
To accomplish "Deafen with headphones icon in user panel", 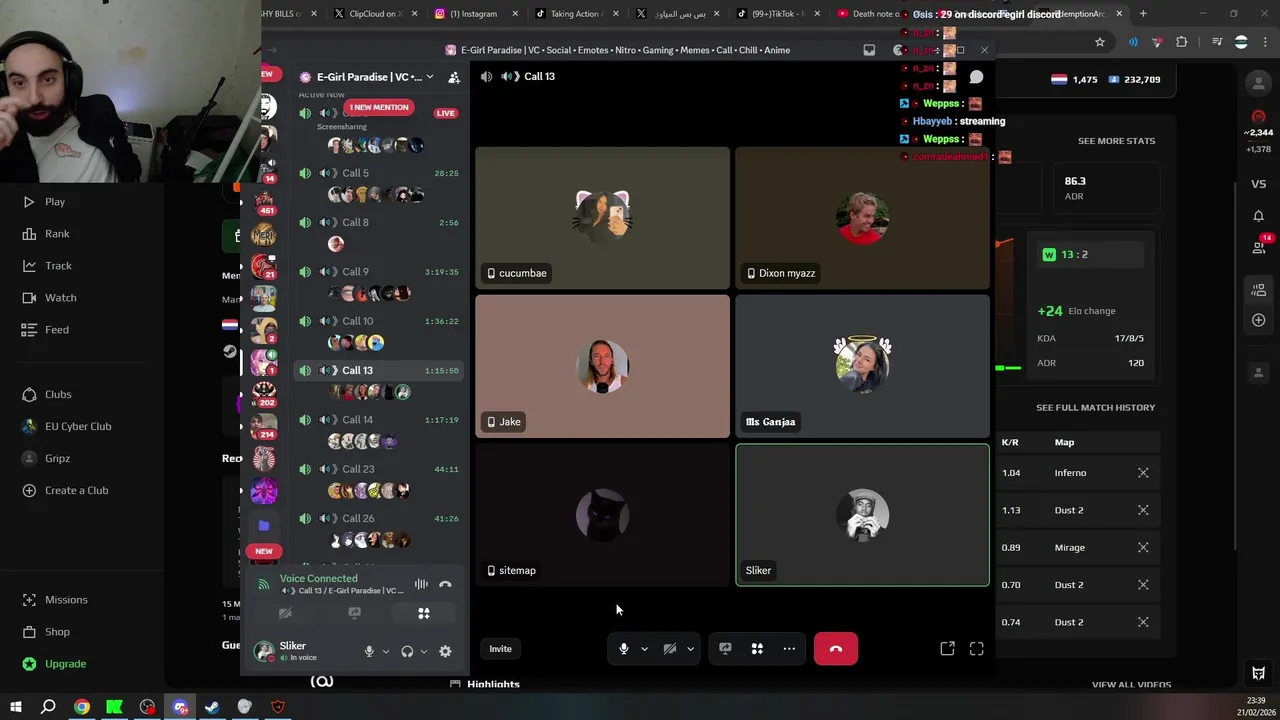I will click(x=407, y=651).
